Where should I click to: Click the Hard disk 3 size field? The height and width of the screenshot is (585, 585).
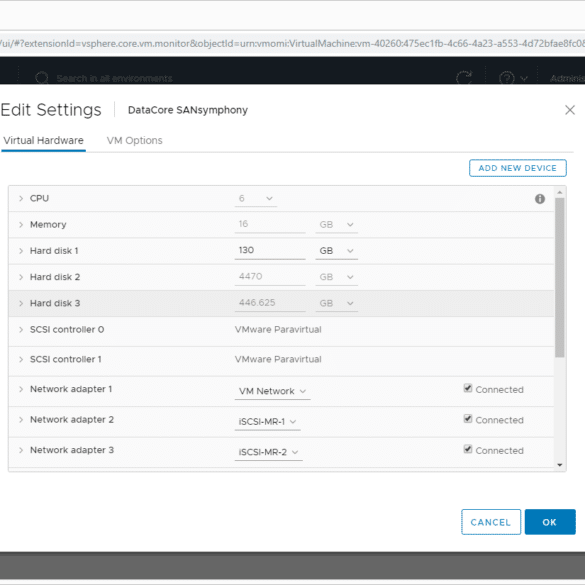coord(270,303)
